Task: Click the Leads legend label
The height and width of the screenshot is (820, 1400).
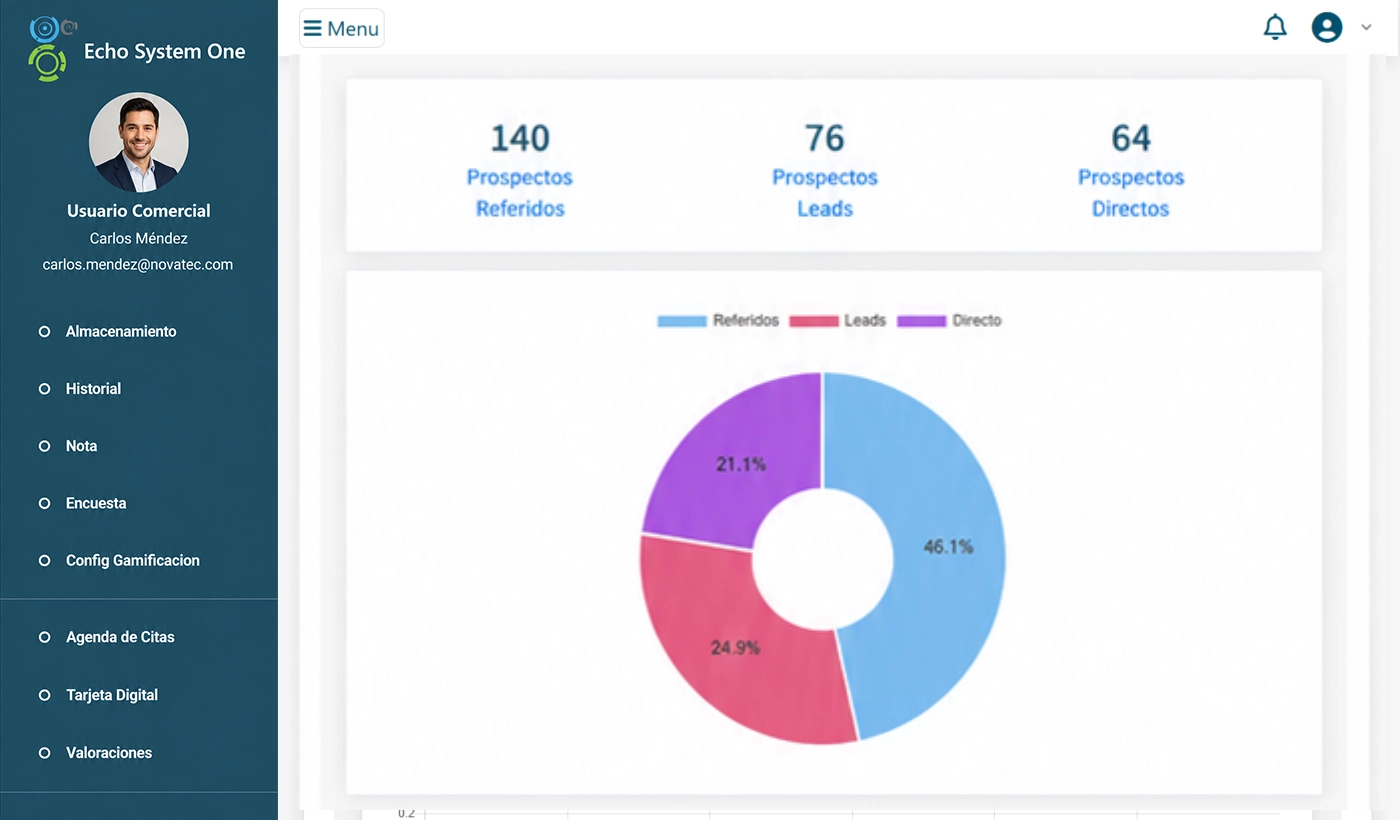Action: click(x=865, y=321)
